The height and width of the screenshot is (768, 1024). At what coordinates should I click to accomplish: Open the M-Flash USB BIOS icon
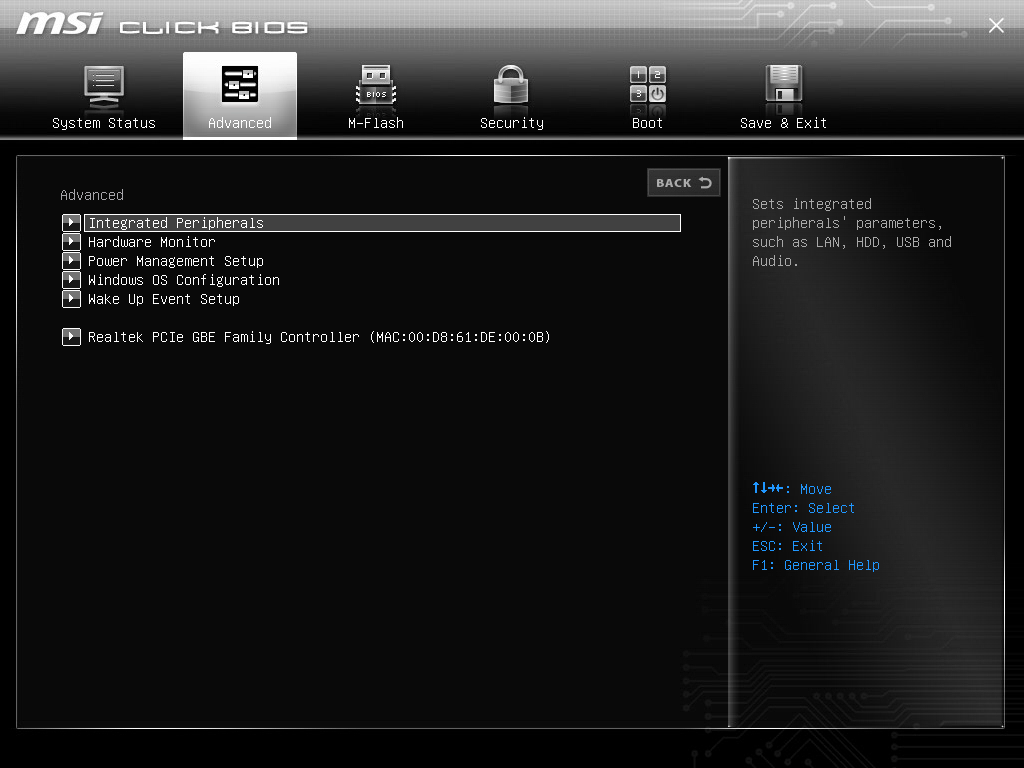click(x=376, y=86)
